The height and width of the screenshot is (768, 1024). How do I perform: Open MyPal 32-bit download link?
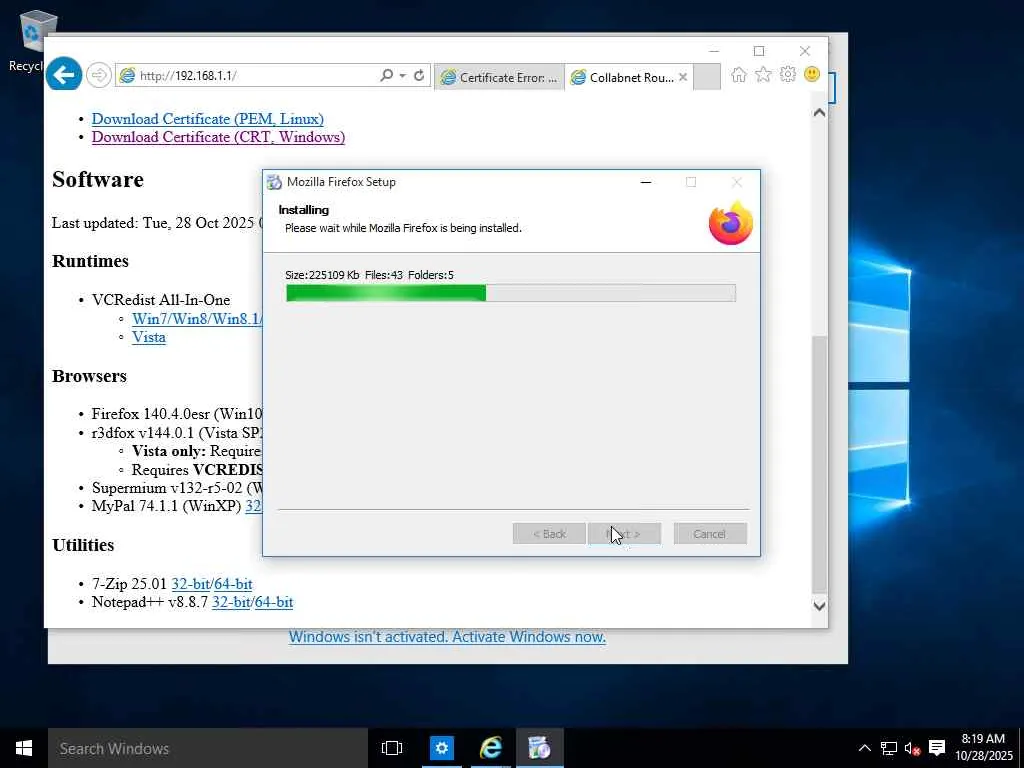click(253, 506)
